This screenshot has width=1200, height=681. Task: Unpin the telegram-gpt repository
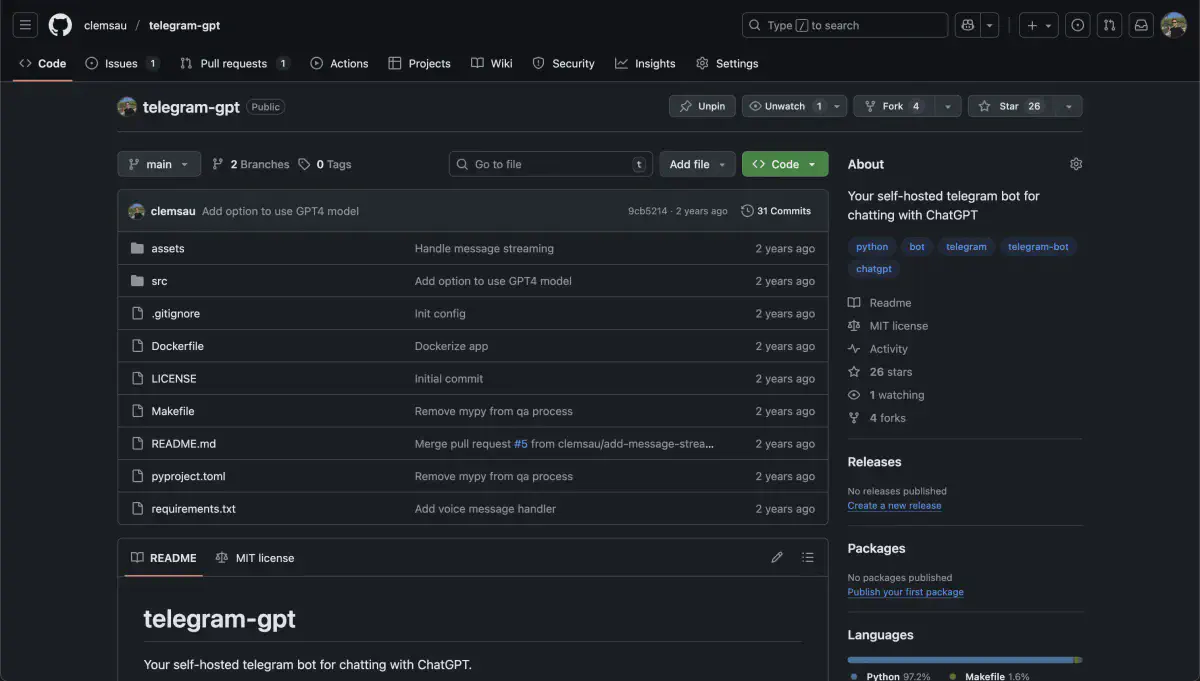tap(702, 106)
